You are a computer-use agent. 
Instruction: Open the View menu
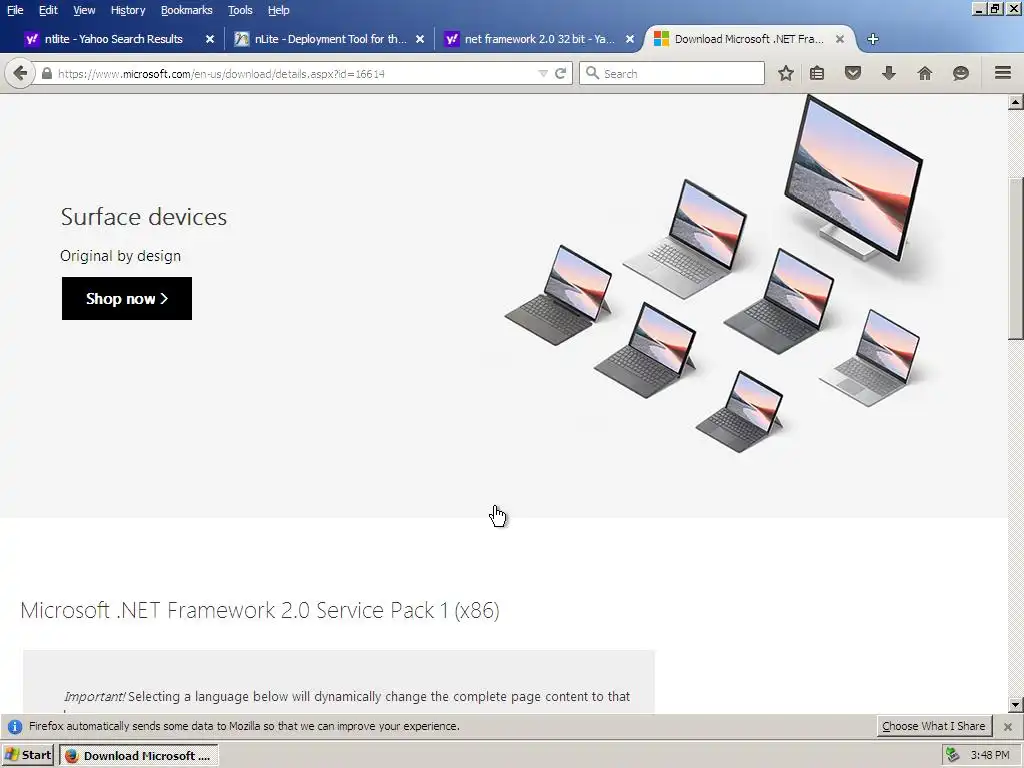tap(84, 10)
